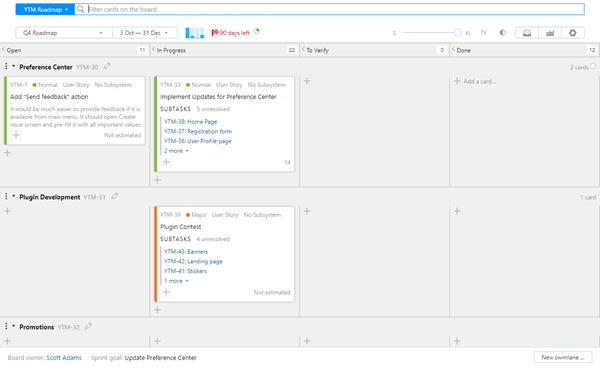This screenshot has height=374, width=600.
Task: Add card in Promotions Open cell
Action: coord(7,341)
